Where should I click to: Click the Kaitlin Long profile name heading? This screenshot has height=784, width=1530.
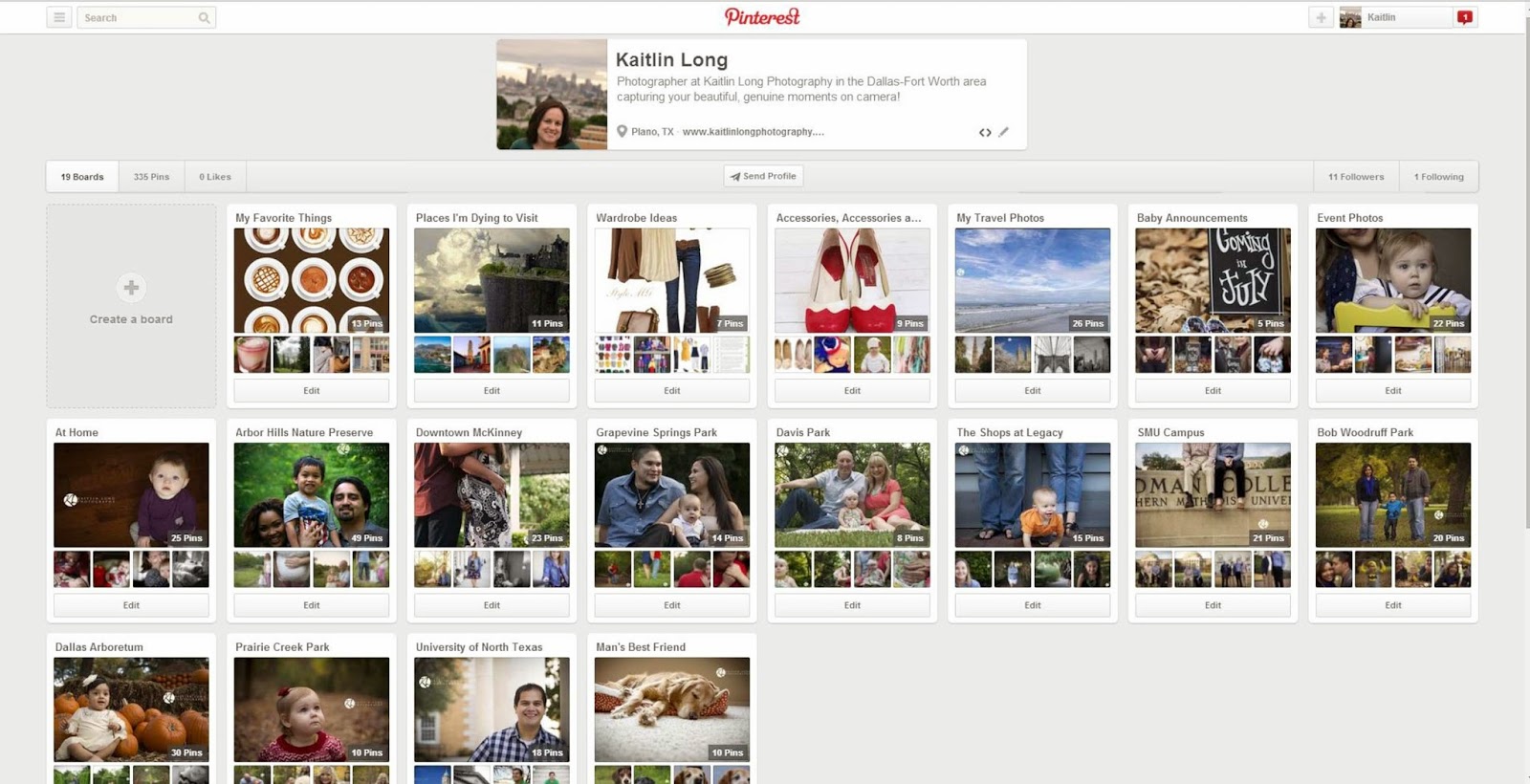click(x=671, y=60)
